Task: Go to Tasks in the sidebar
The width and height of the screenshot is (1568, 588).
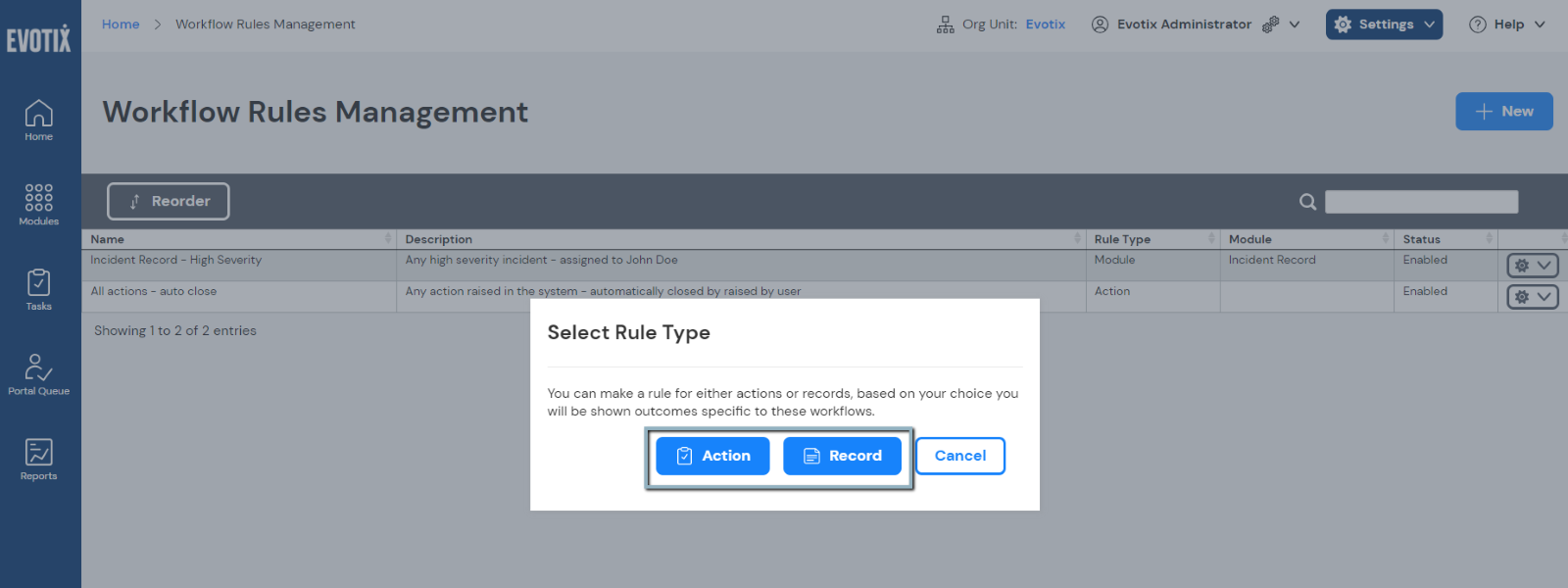Action: [39, 290]
